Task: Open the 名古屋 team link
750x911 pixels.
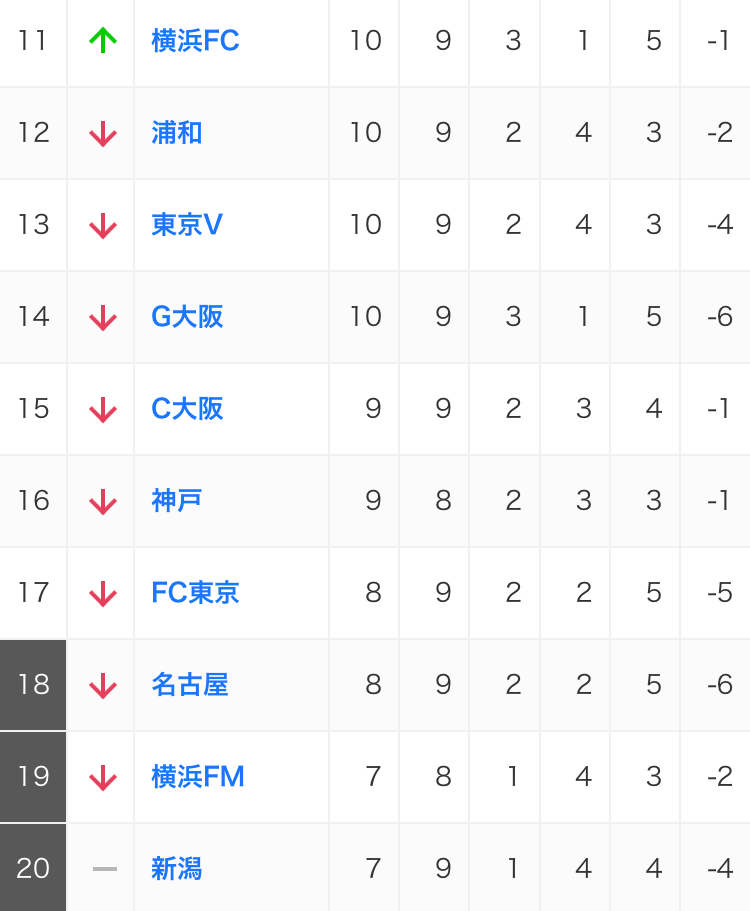Action: click(x=189, y=684)
